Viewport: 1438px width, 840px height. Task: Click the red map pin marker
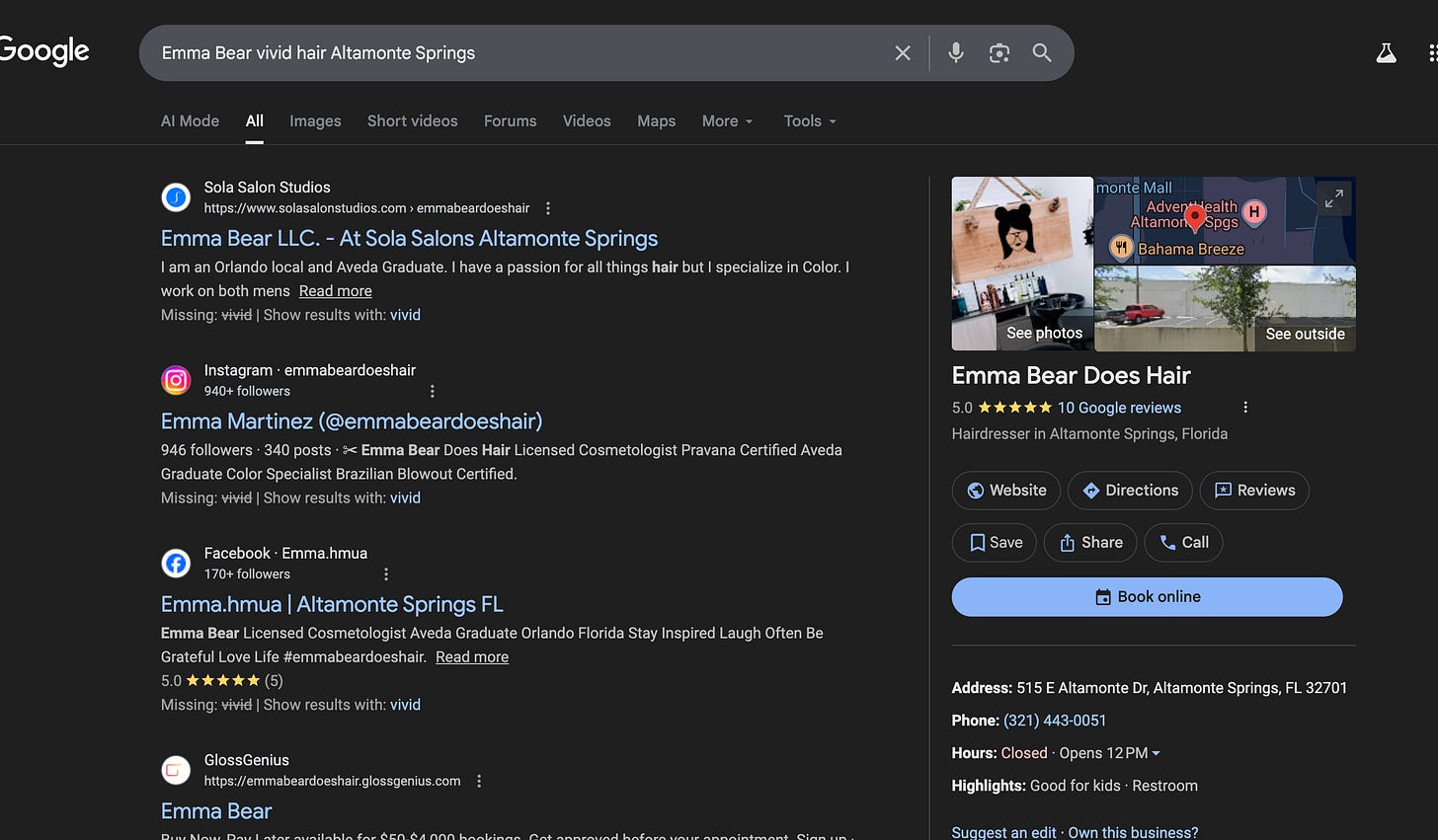pyautogui.click(x=1195, y=216)
